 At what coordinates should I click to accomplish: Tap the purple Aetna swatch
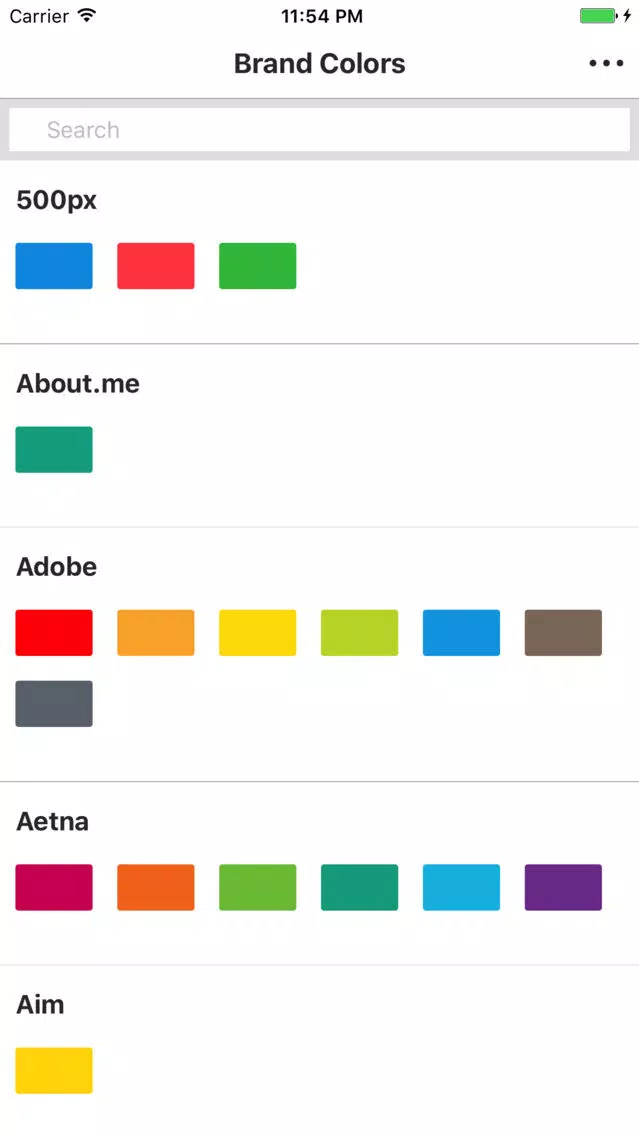563,887
